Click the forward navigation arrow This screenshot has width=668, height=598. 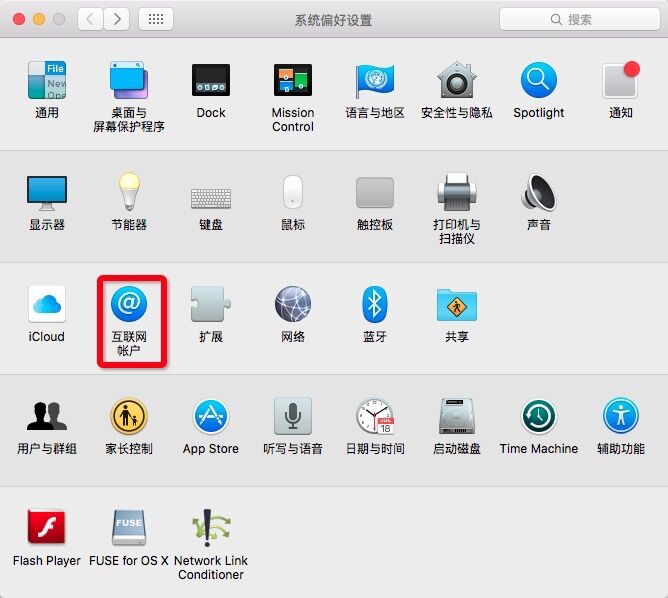116,19
